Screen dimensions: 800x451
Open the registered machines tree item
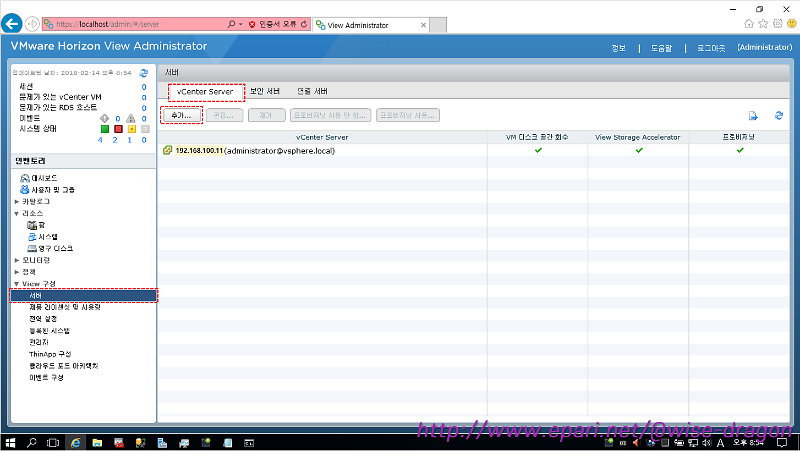(x=49, y=331)
